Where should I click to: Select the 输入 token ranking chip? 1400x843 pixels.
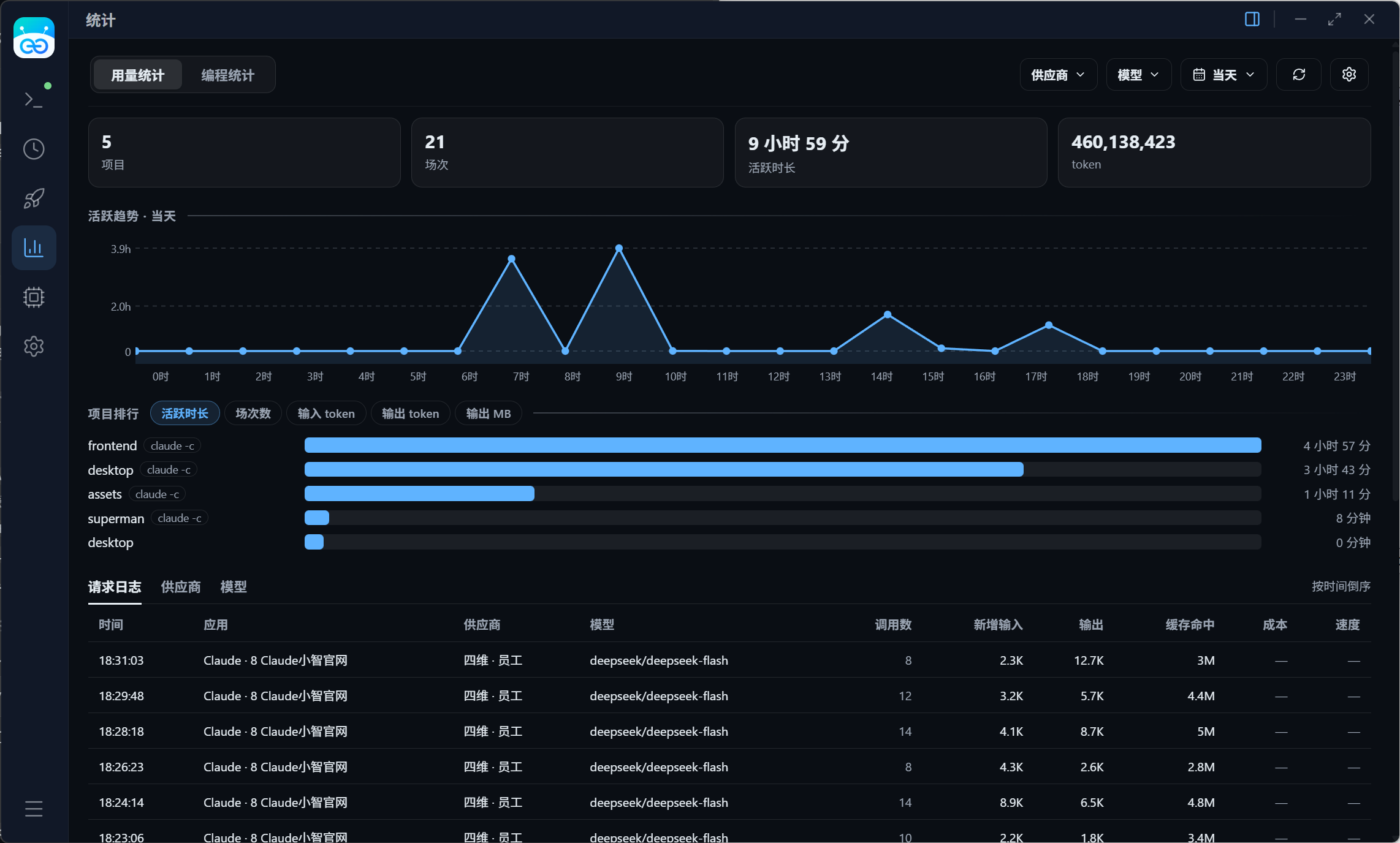click(326, 414)
